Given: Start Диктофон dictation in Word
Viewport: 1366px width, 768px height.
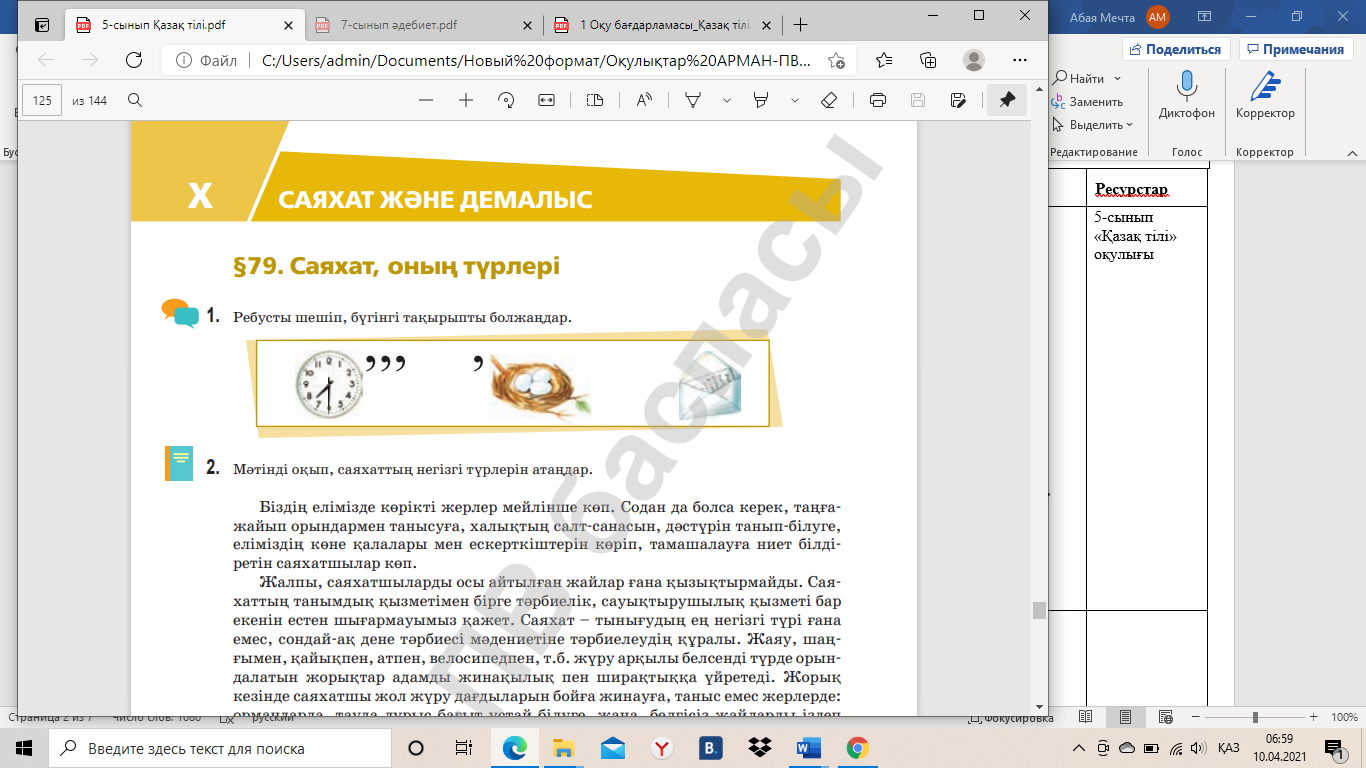Looking at the screenshot, I should (x=1187, y=95).
